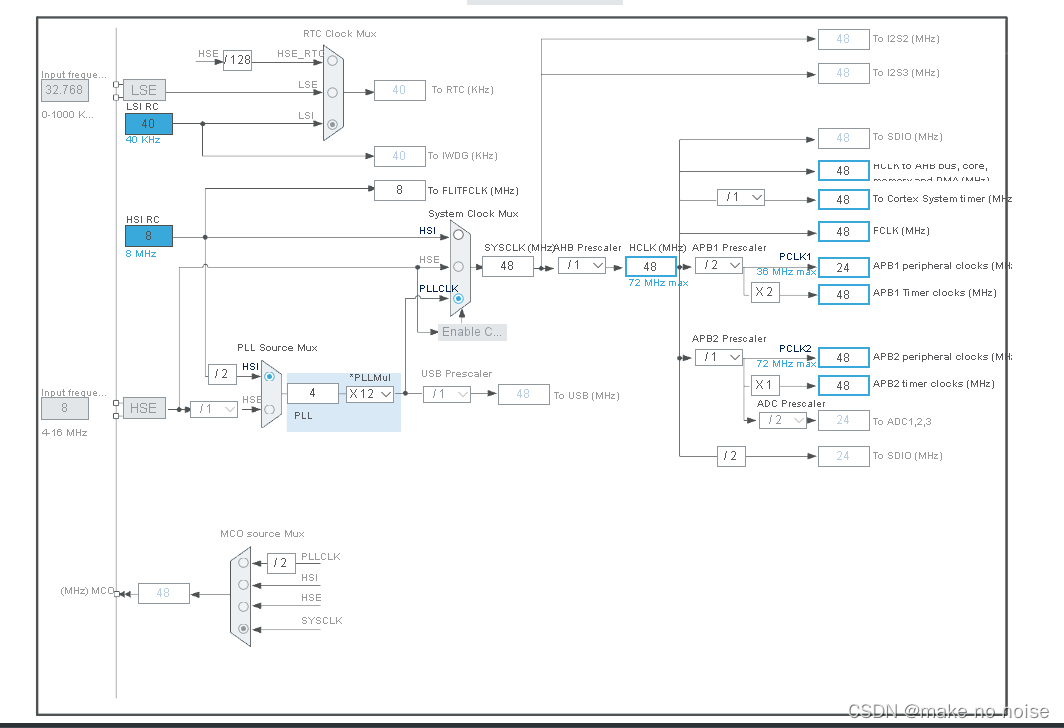
Task: Click the "System Clock Mux" label
Action: pyautogui.click(x=473, y=214)
